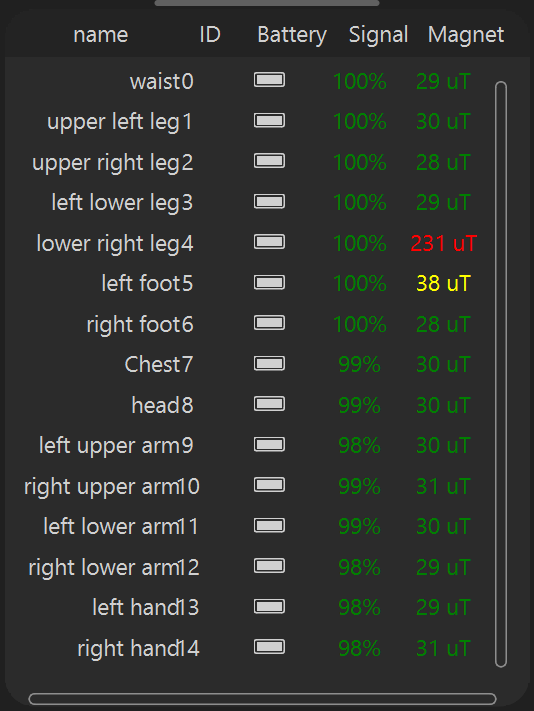Select the upper right leg sensor row name
The image size is (534, 711).
[x=113, y=163]
